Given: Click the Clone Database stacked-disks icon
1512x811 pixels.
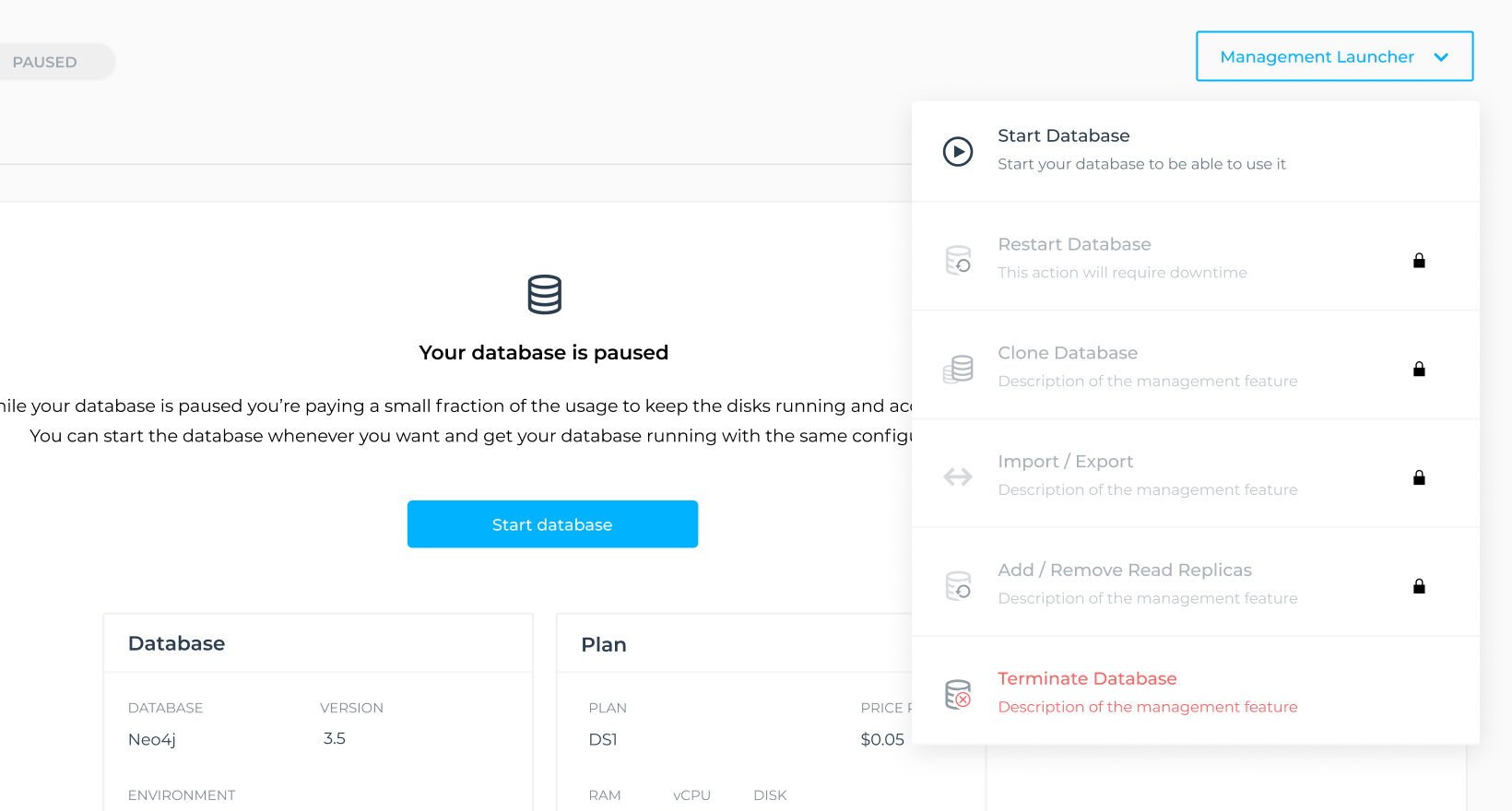Looking at the screenshot, I should 958,369.
